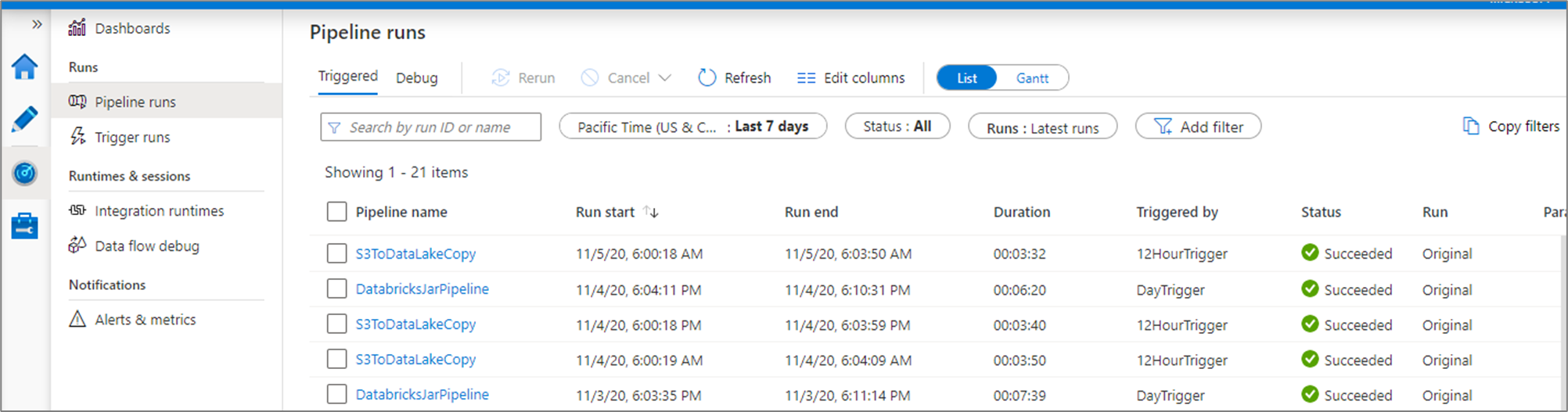The height and width of the screenshot is (412, 1568).
Task: Open Trigger runs in the sidebar
Action: (132, 137)
